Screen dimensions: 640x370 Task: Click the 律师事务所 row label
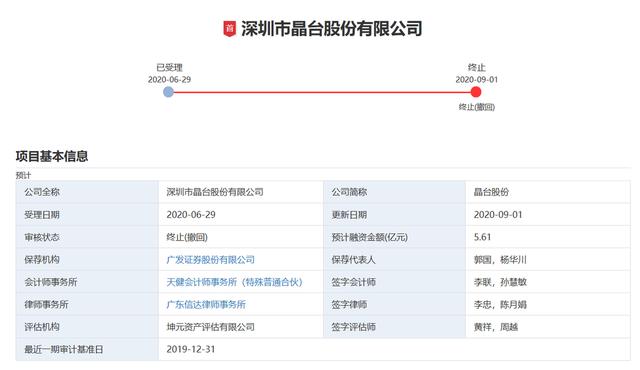[x=47, y=304]
